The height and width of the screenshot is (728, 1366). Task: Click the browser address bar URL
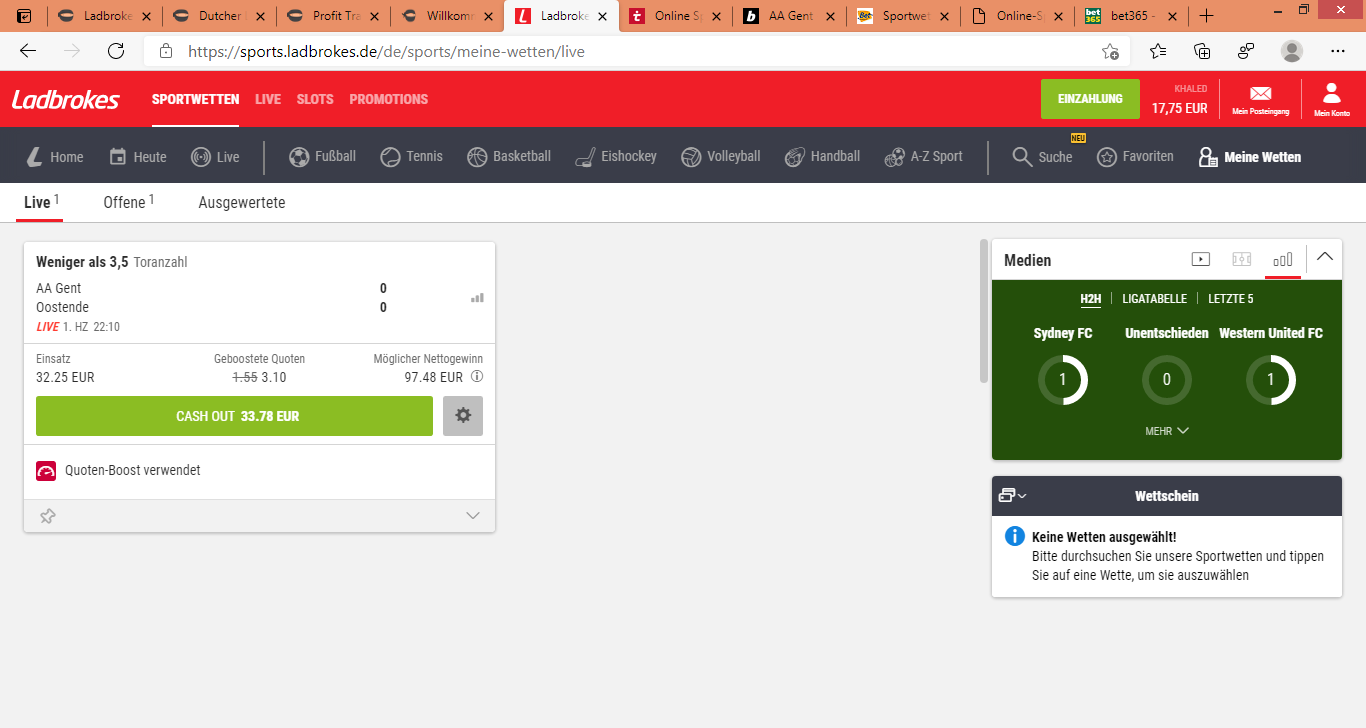[386, 51]
